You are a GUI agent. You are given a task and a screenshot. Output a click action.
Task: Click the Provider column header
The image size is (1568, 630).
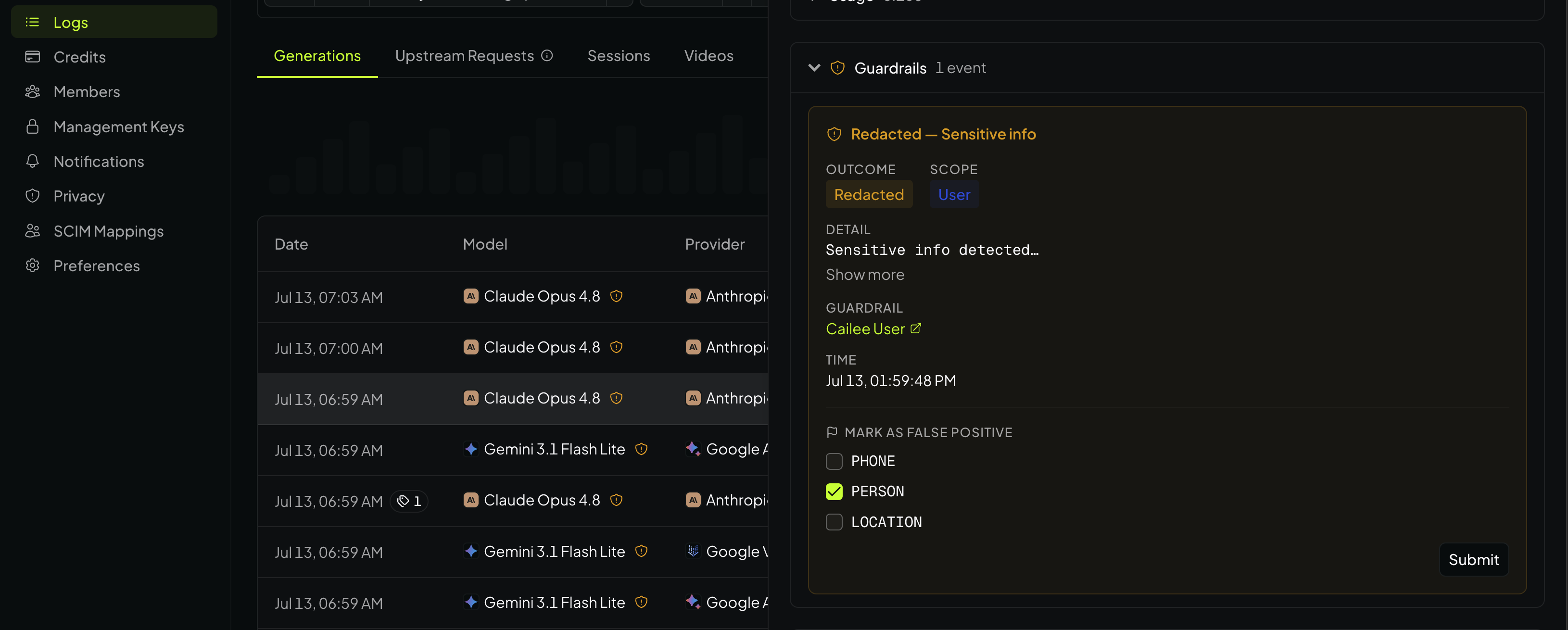point(715,245)
